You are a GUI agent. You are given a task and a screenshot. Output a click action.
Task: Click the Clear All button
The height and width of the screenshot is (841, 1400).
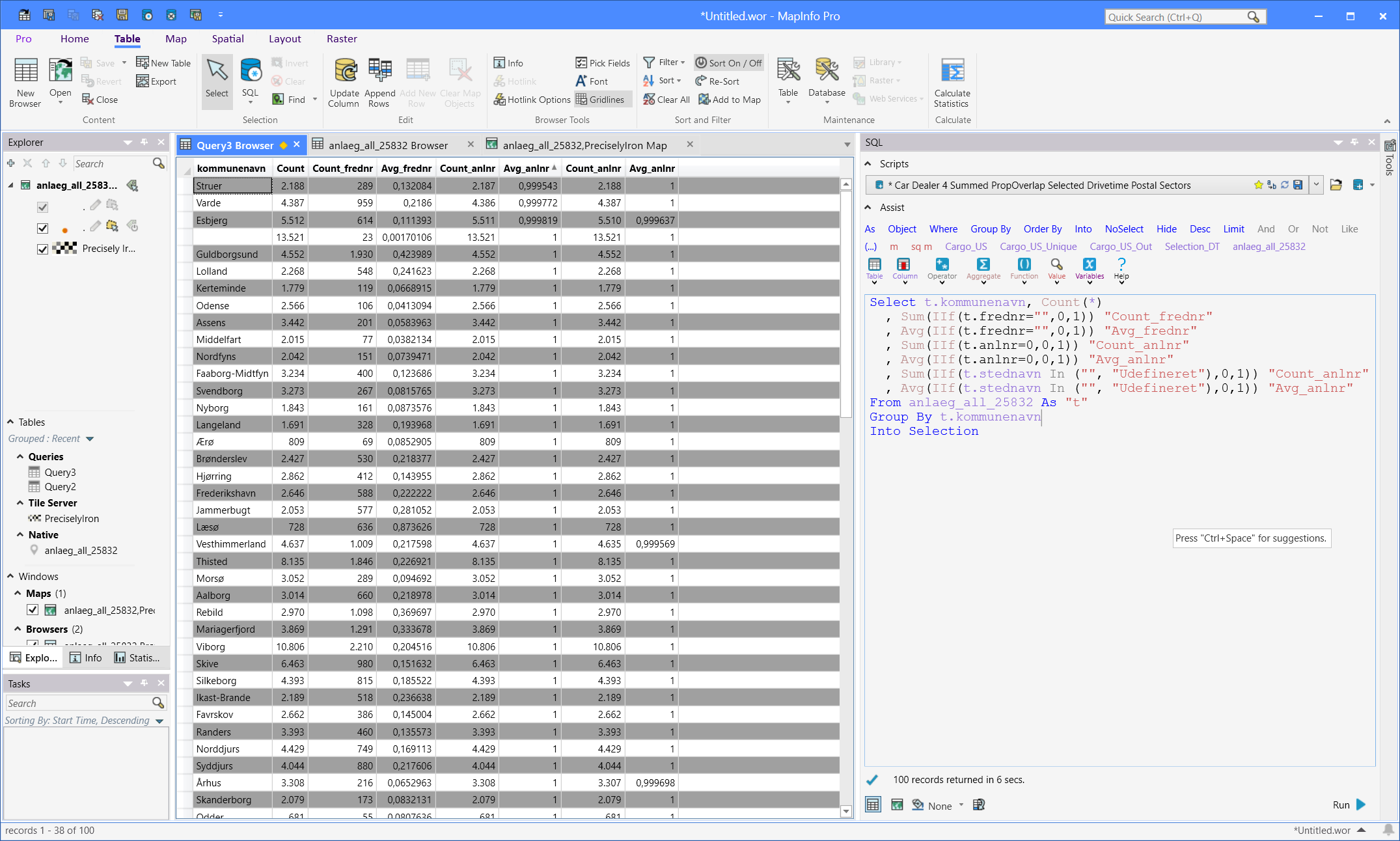pyautogui.click(x=666, y=100)
